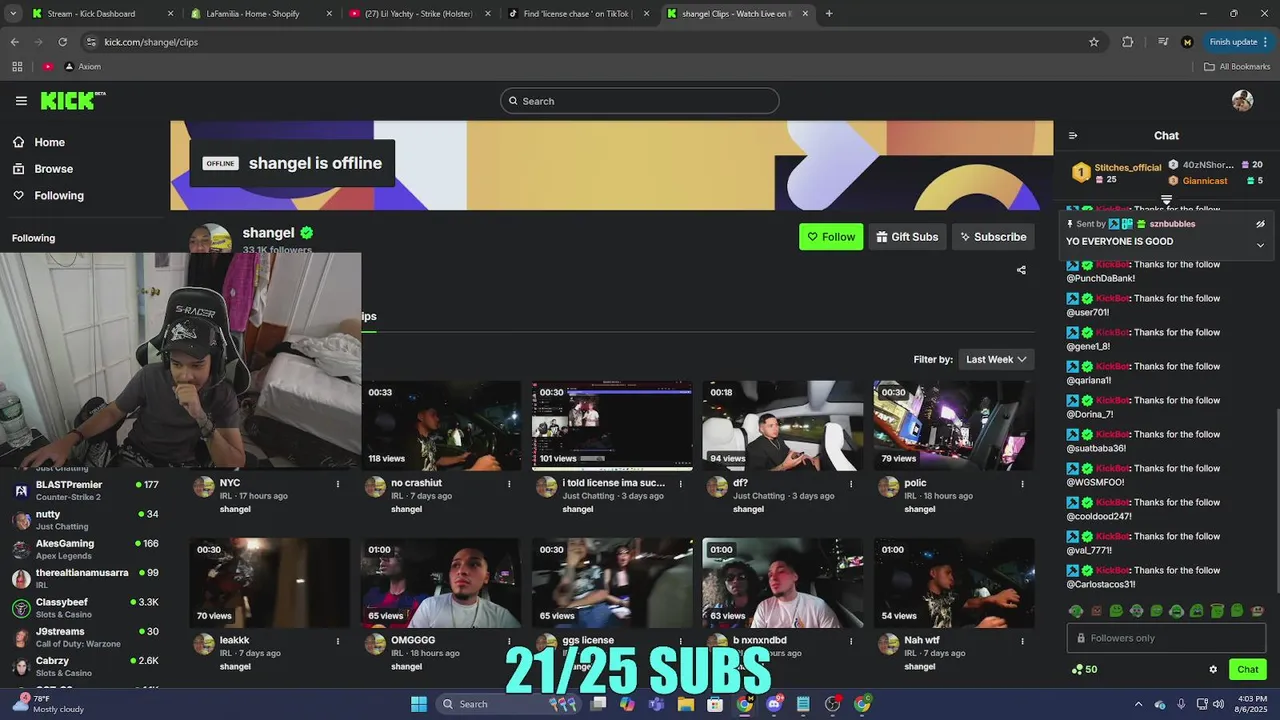Open volume control in system tray

click(1218, 704)
